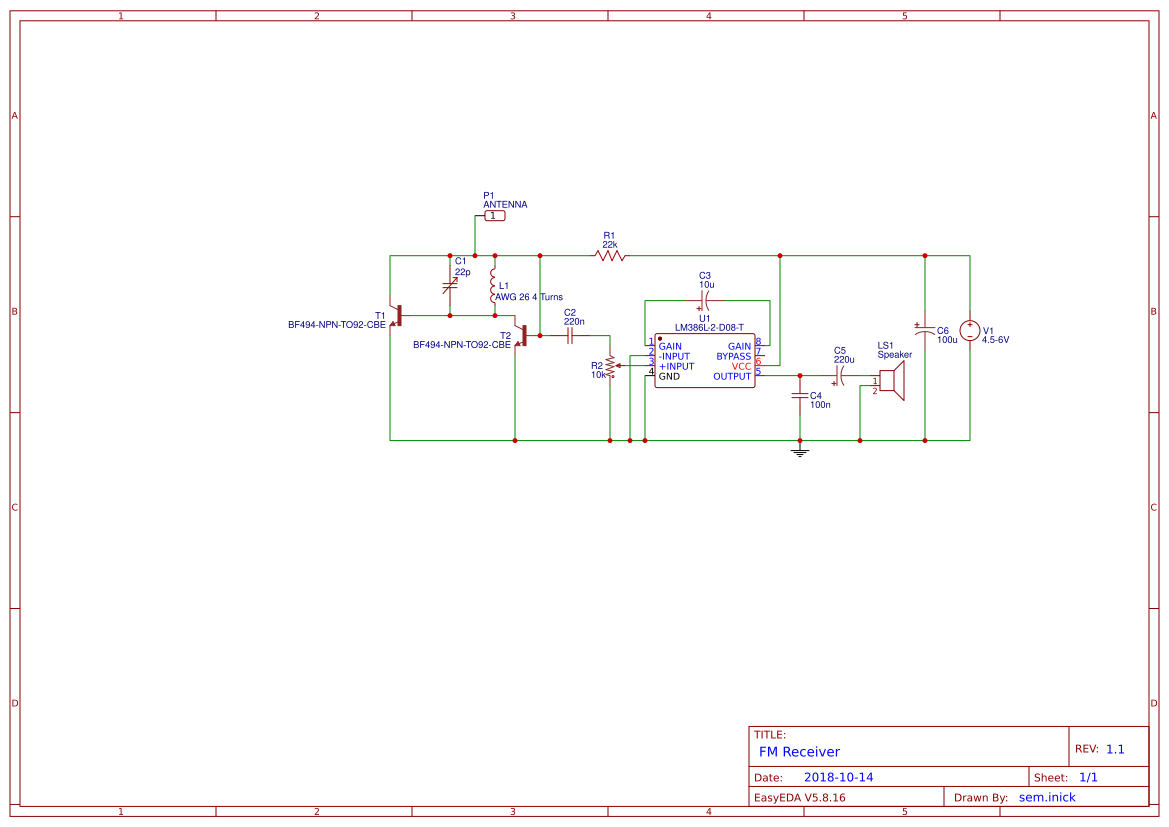
Task: Select resistor R1 22k symbol
Action: 609,255
